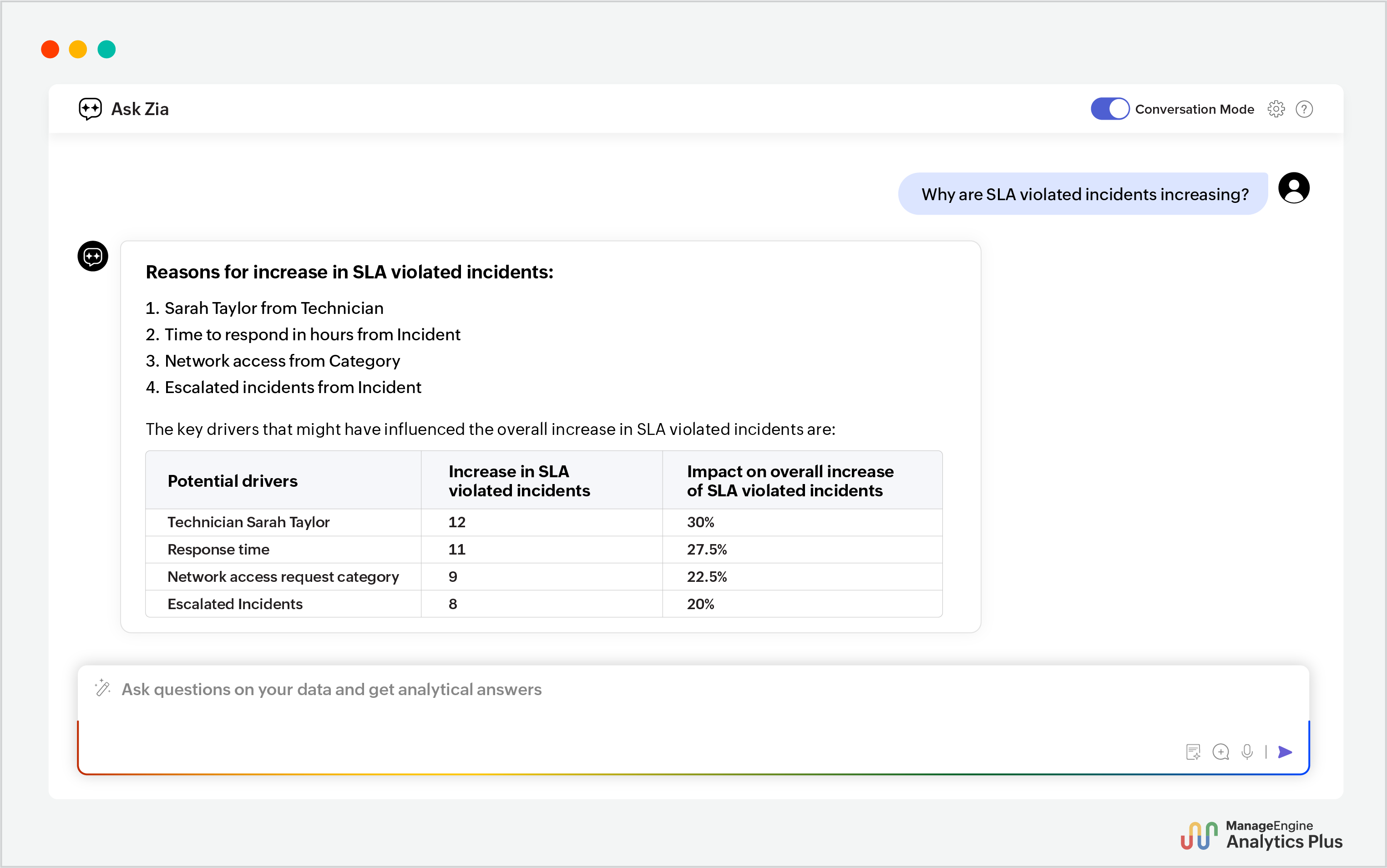Select the magic wand icon in the input bar
Viewport: 1387px width, 868px height.
[x=103, y=689]
